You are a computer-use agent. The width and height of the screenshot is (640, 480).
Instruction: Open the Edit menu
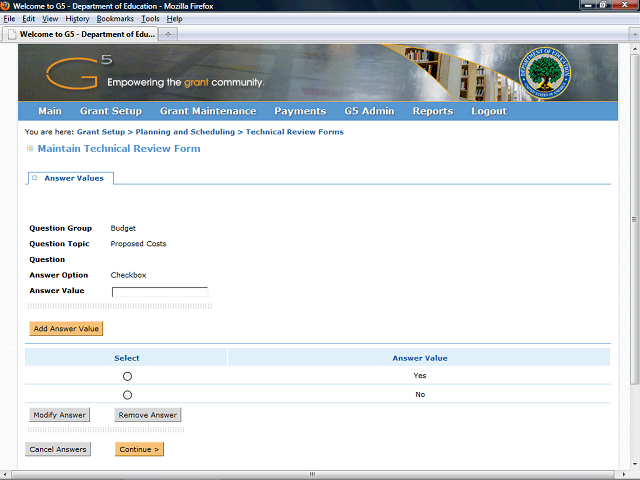(28, 19)
